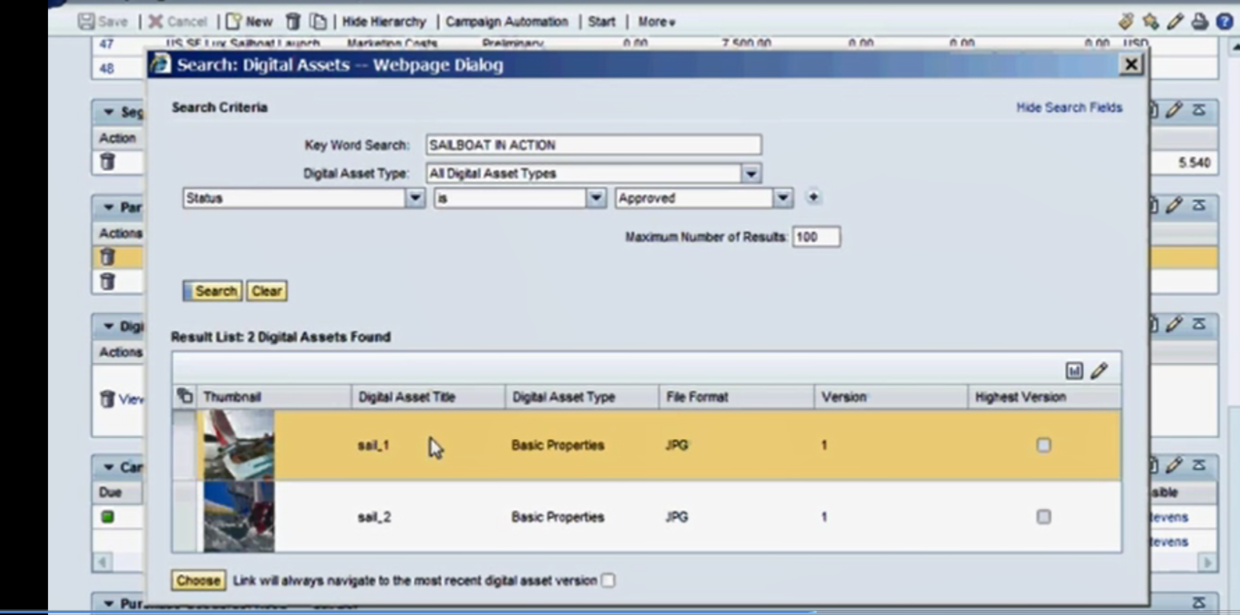Click the pencil icon in the top-right toolbar
The image size is (1240, 615).
pyautogui.click(x=1175, y=21)
